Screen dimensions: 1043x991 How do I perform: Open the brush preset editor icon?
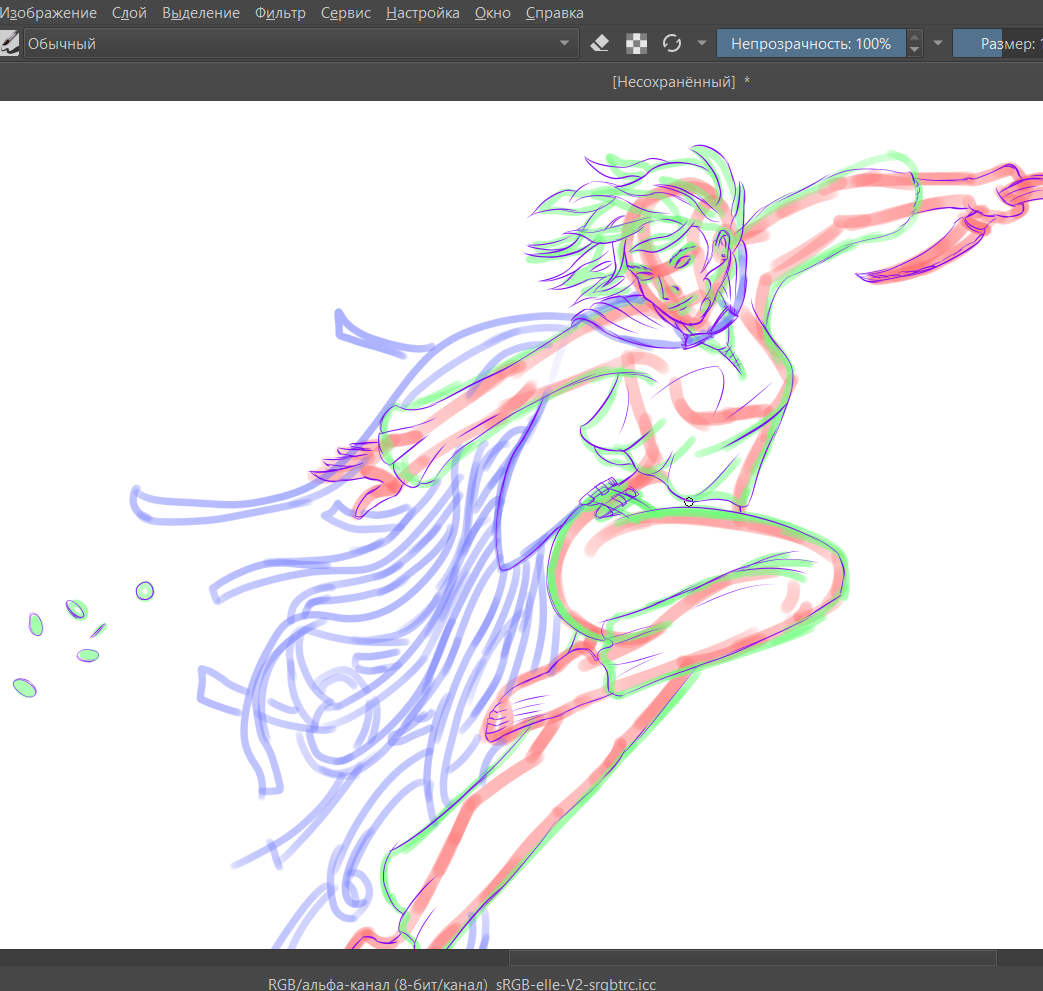(x=9, y=44)
